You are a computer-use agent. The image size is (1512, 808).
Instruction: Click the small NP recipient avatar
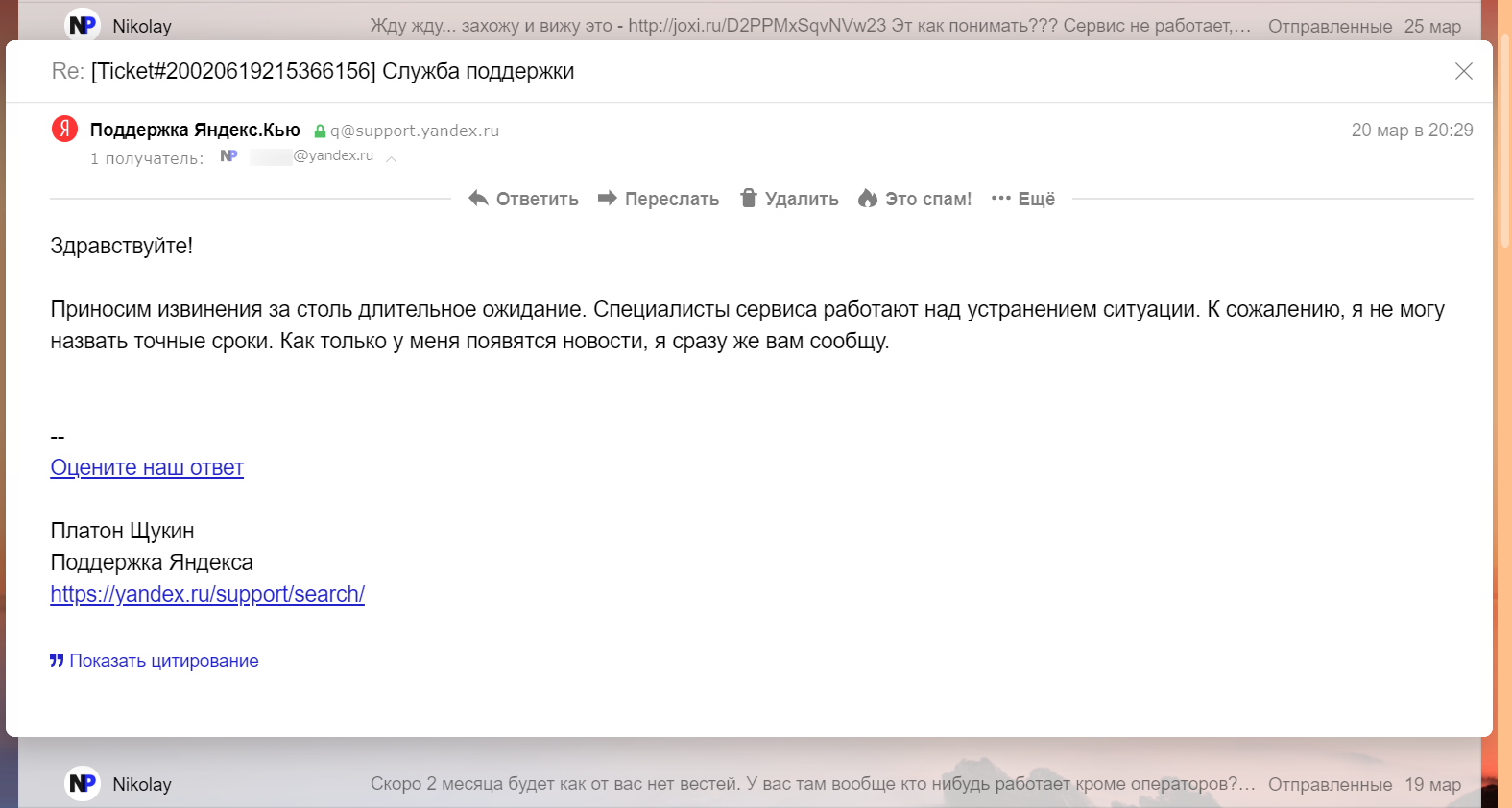coord(228,155)
